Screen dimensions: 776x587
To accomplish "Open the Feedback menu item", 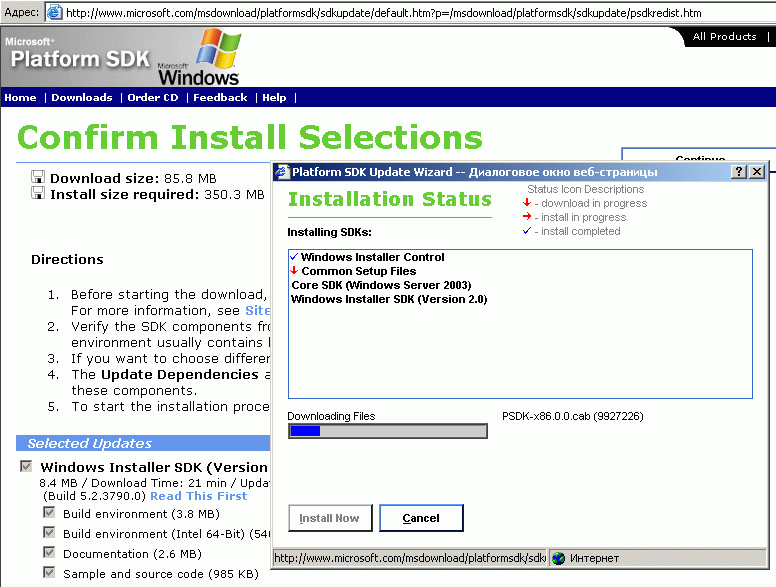I will click(x=220, y=98).
